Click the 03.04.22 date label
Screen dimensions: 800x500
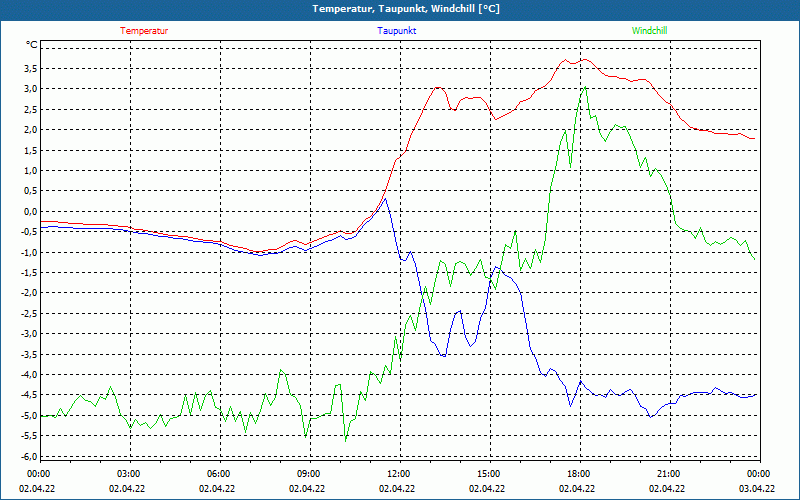click(x=757, y=489)
